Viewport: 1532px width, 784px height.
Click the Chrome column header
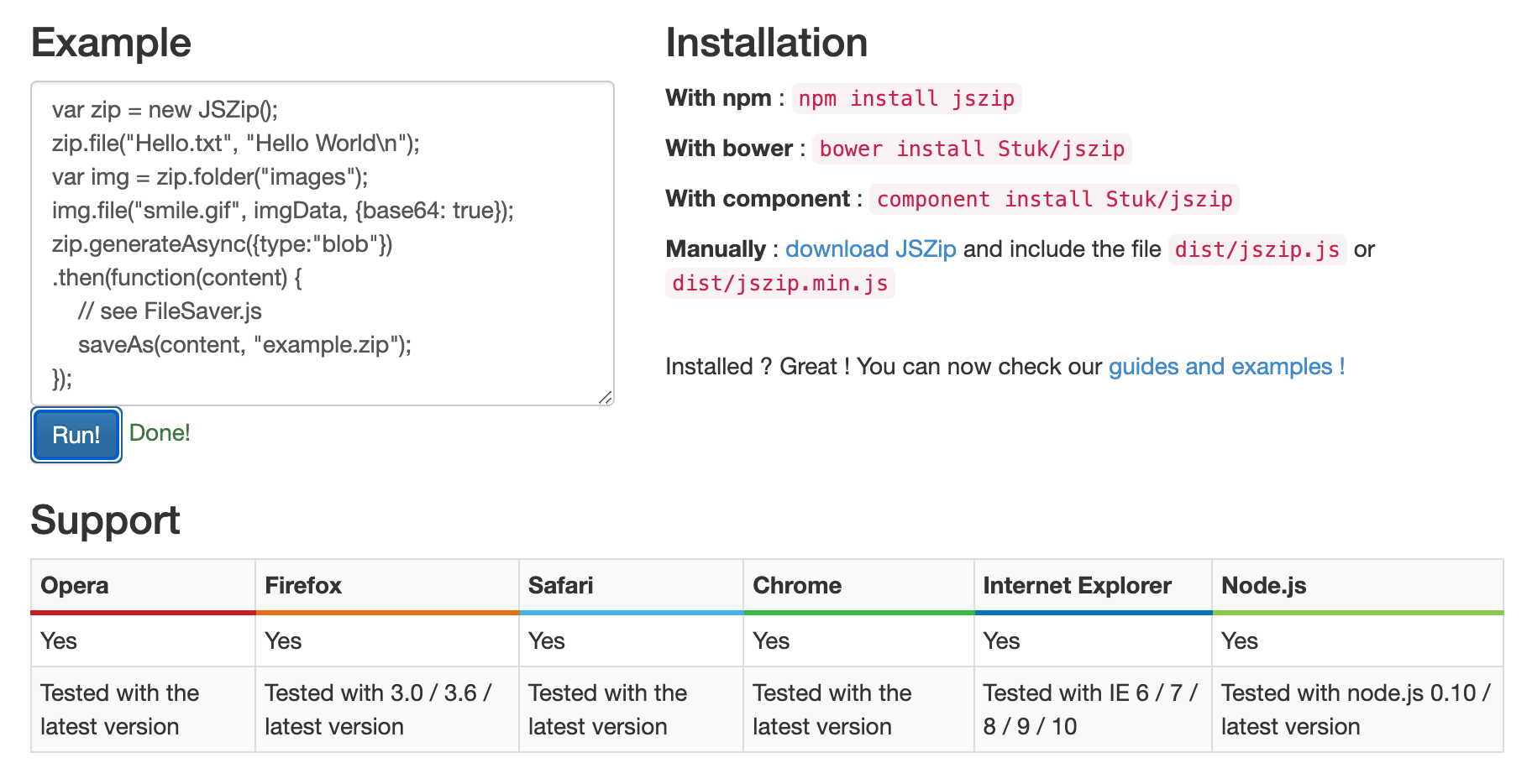(x=797, y=586)
